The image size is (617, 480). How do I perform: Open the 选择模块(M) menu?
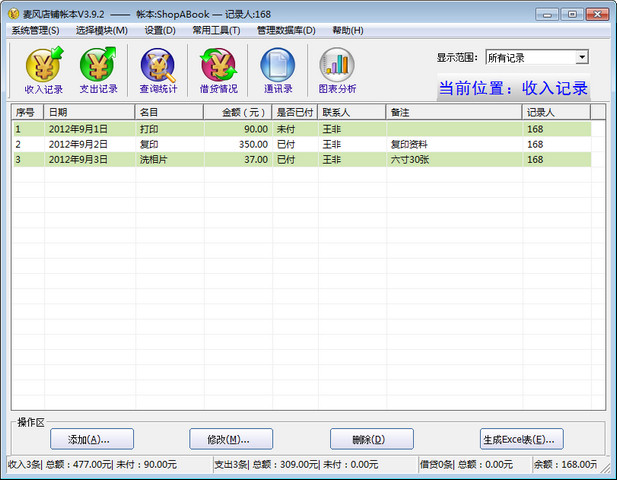coord(101,30)
